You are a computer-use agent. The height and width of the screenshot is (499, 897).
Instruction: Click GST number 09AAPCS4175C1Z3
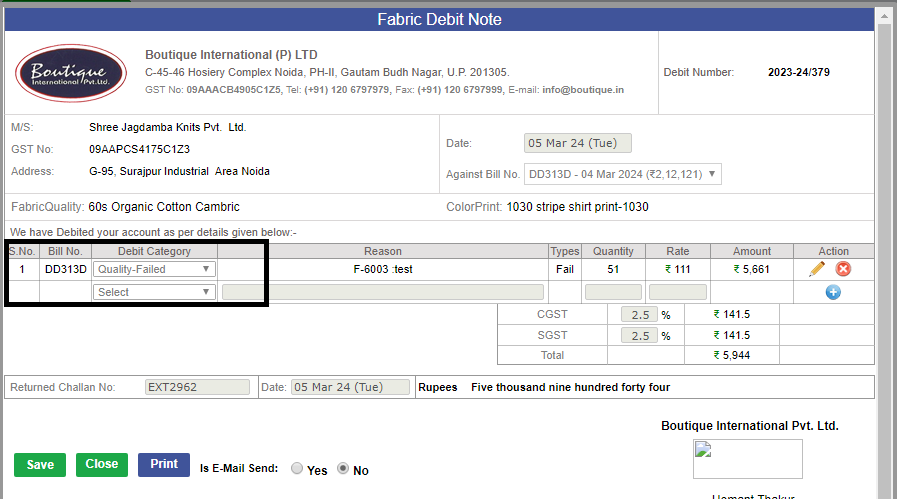point(140,149)
